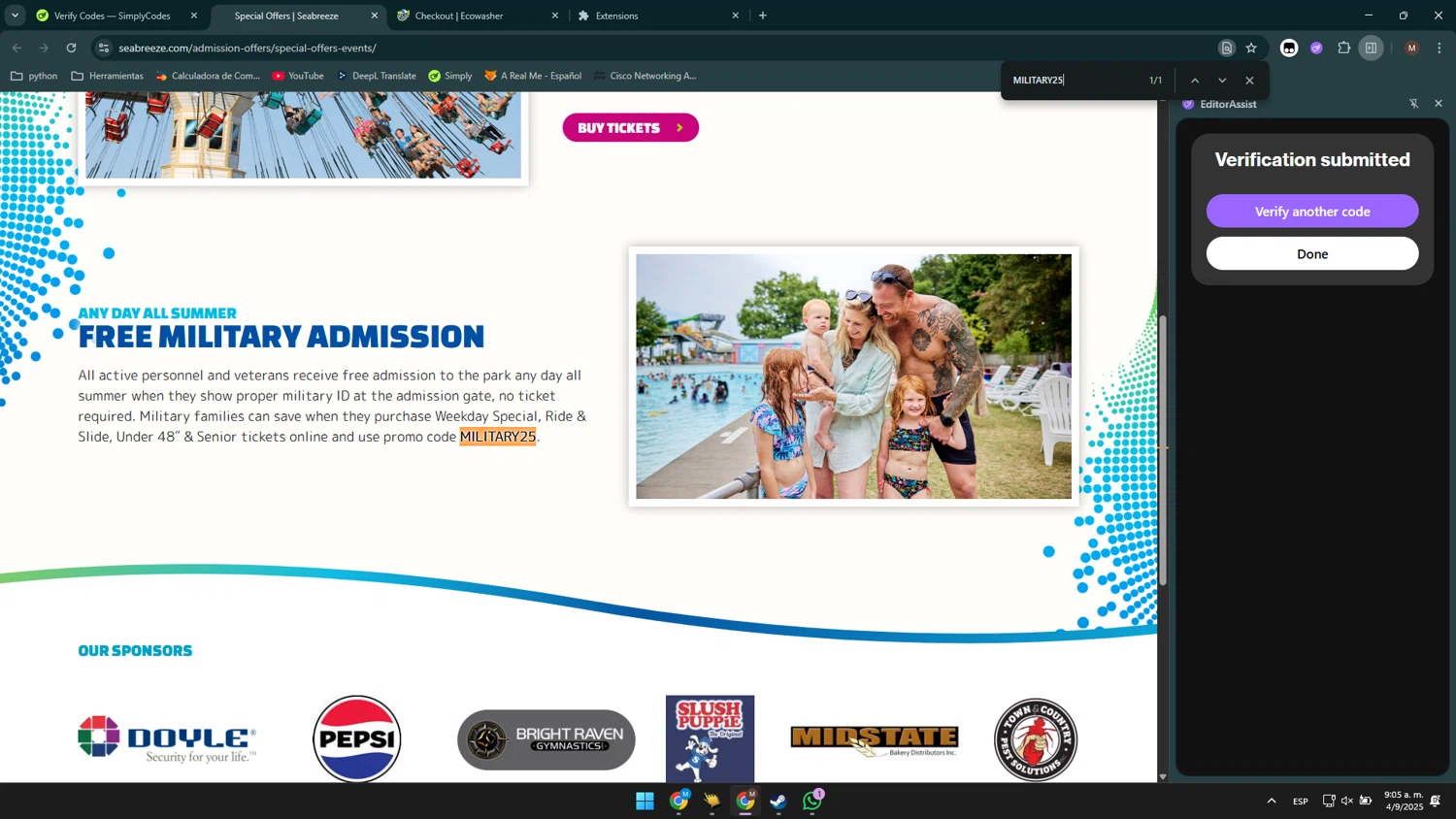Open the Windows Start menu

(645, 801)
